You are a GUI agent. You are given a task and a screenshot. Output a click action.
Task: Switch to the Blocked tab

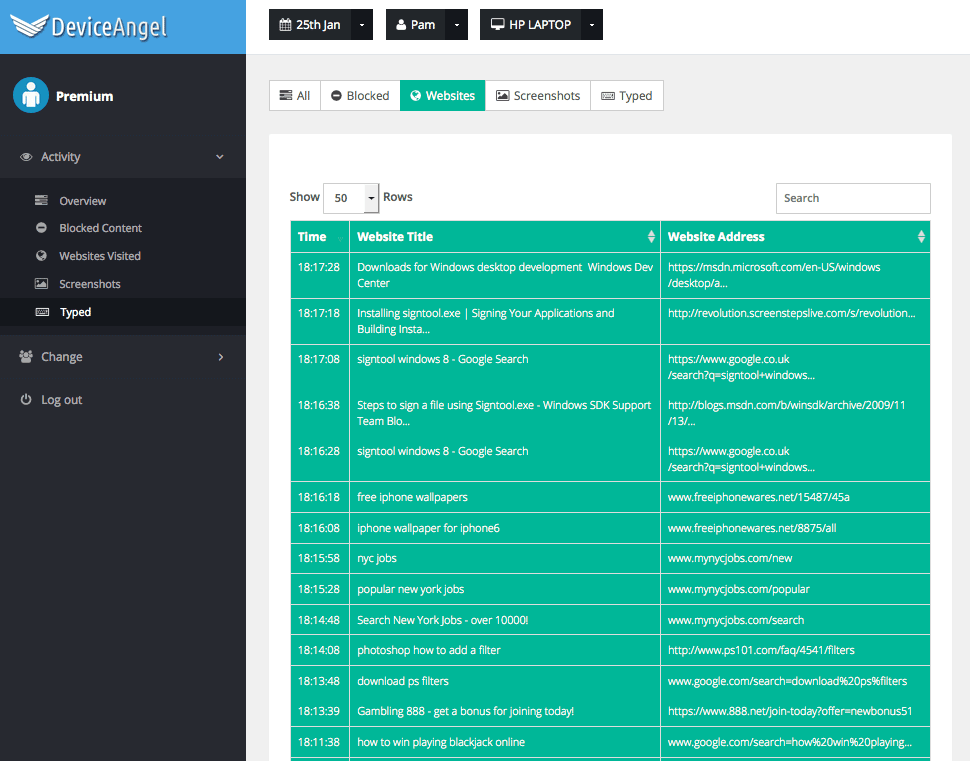tap(360, 95)
